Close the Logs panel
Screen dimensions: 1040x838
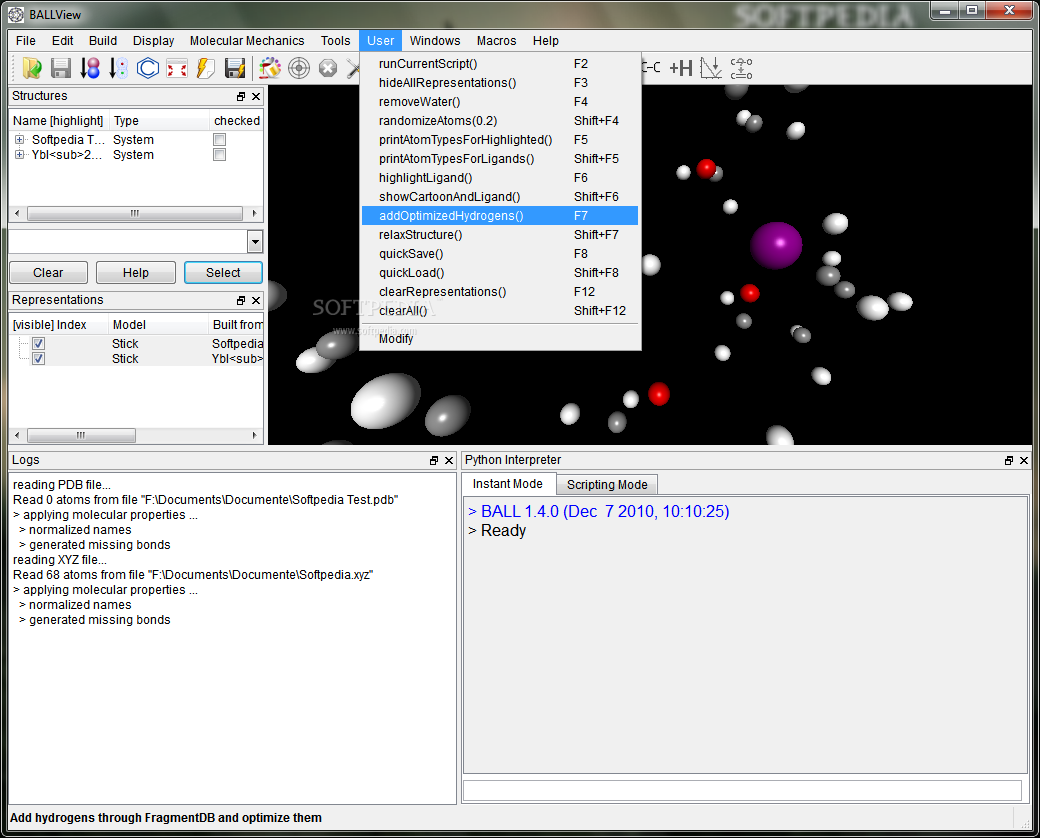point(449,460)
